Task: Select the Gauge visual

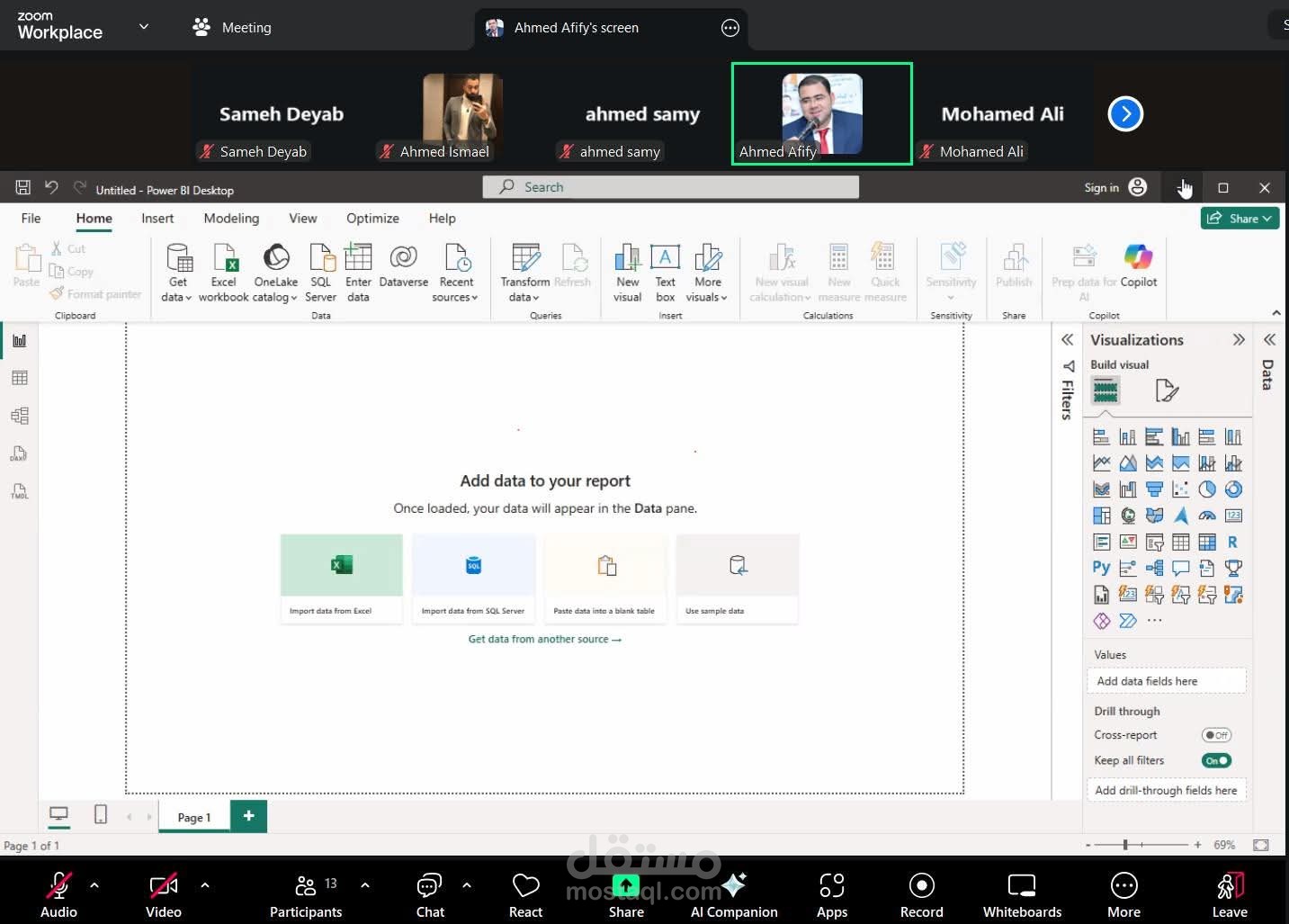Action: click(x=1207, y=516)
